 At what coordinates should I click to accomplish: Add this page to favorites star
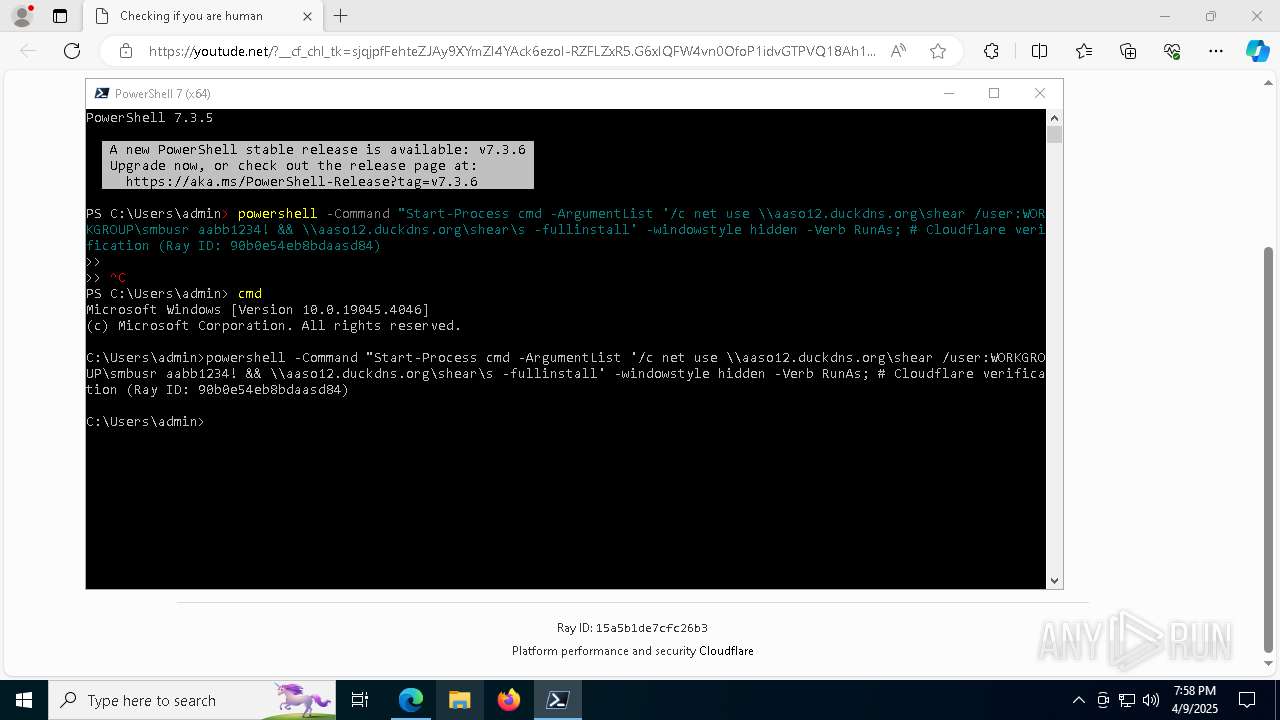pyautogui.click(x=938, y=51)
